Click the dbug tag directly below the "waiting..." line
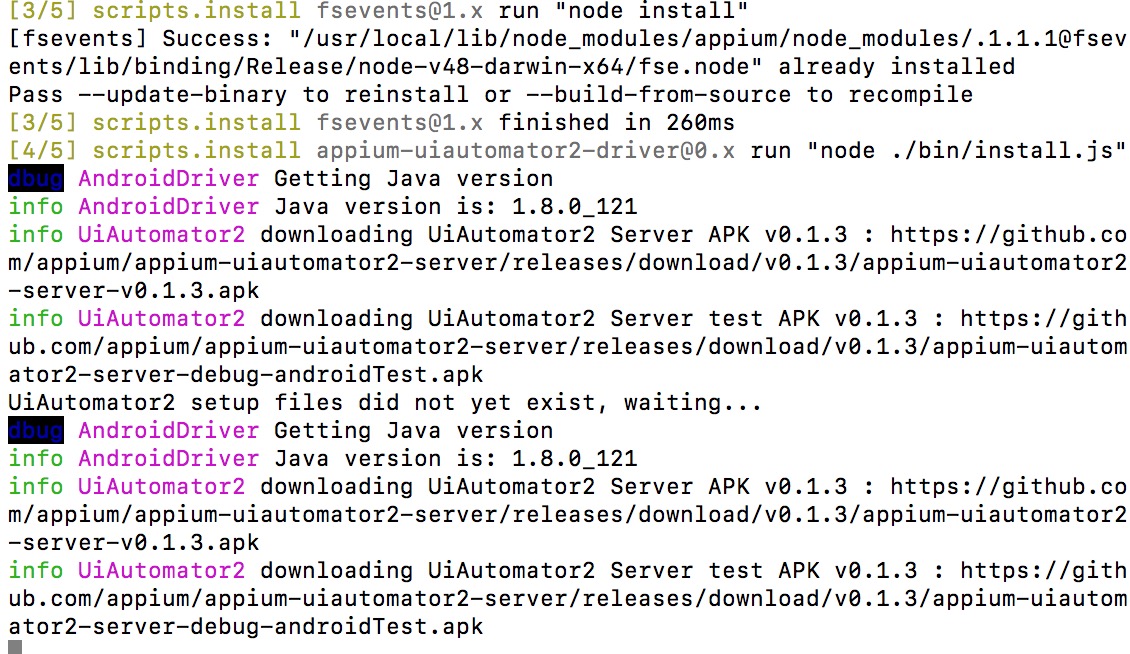This screenshot has height=654, width=1130. click(x=36, y=430)
